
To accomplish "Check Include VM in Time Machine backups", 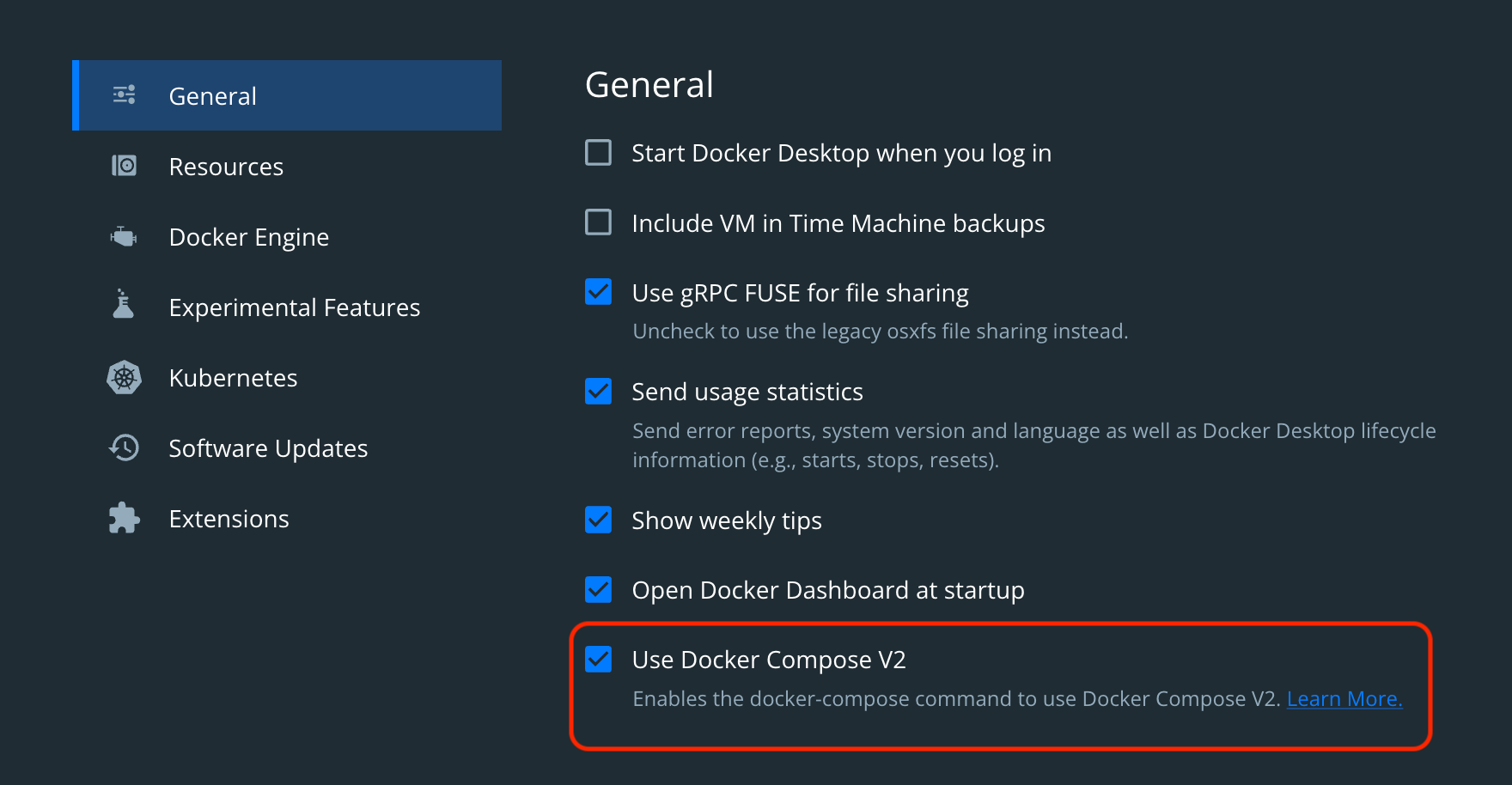I will click(599, 222).
